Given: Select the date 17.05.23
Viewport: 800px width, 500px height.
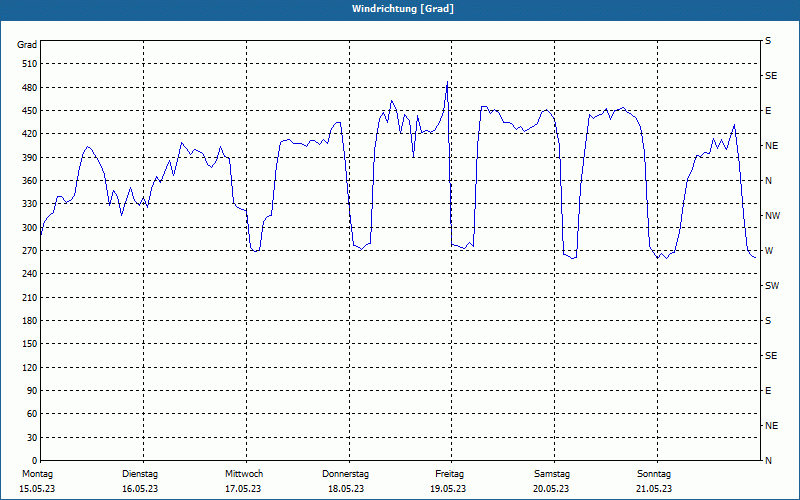Looking at the screenshot, I should coord(243,489).
